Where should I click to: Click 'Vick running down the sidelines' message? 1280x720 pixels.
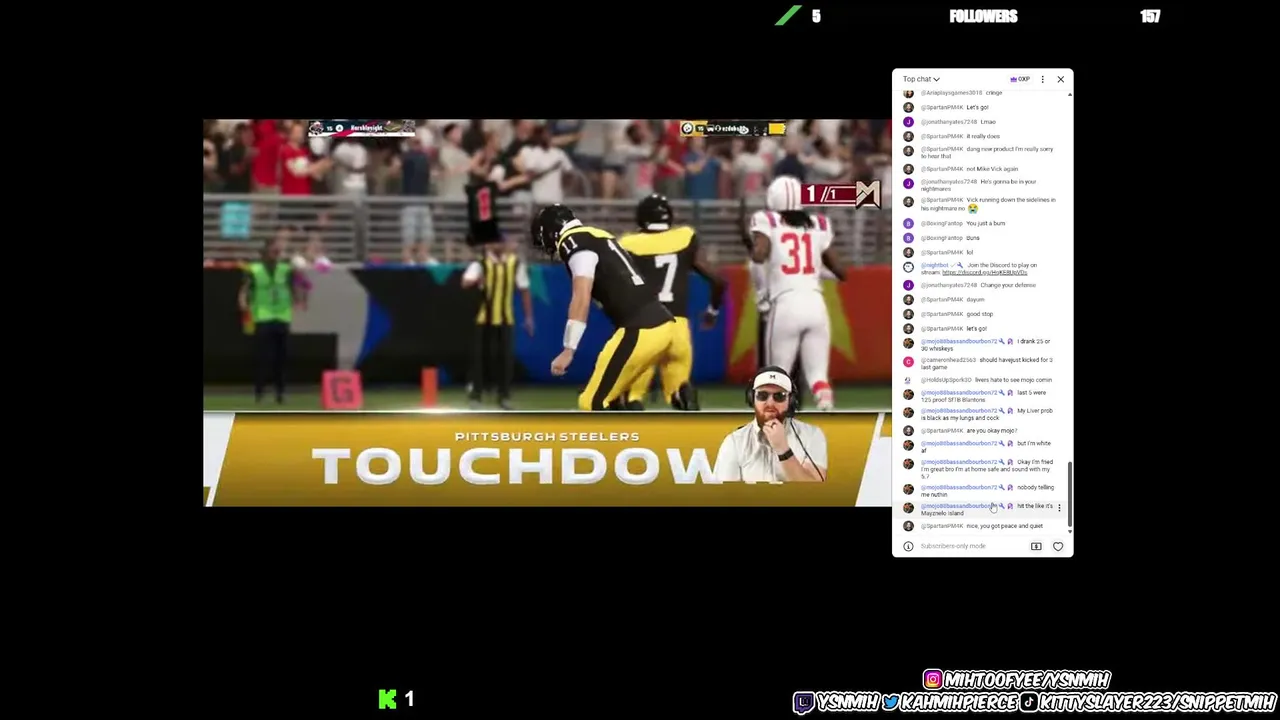point(987,204)
